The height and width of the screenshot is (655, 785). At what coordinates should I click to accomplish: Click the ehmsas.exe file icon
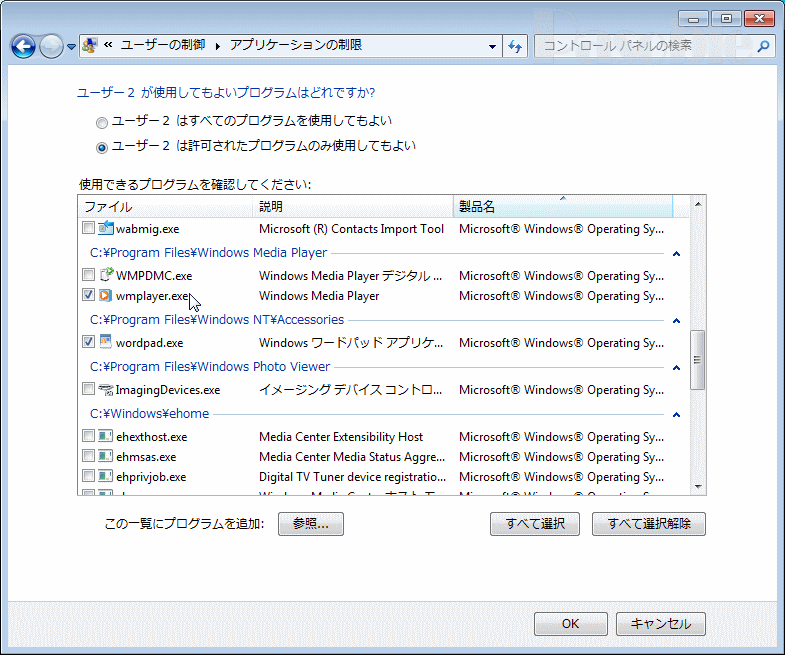point(105,456)
